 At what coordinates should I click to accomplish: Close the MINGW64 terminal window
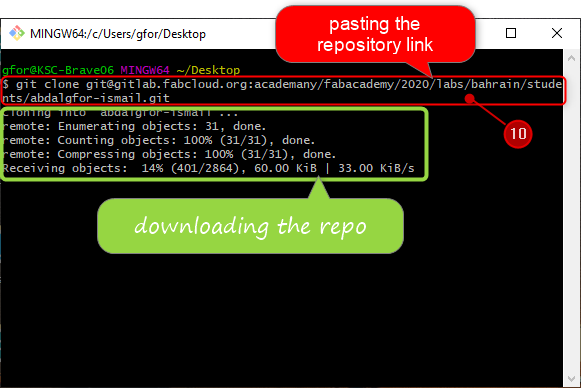557,33
